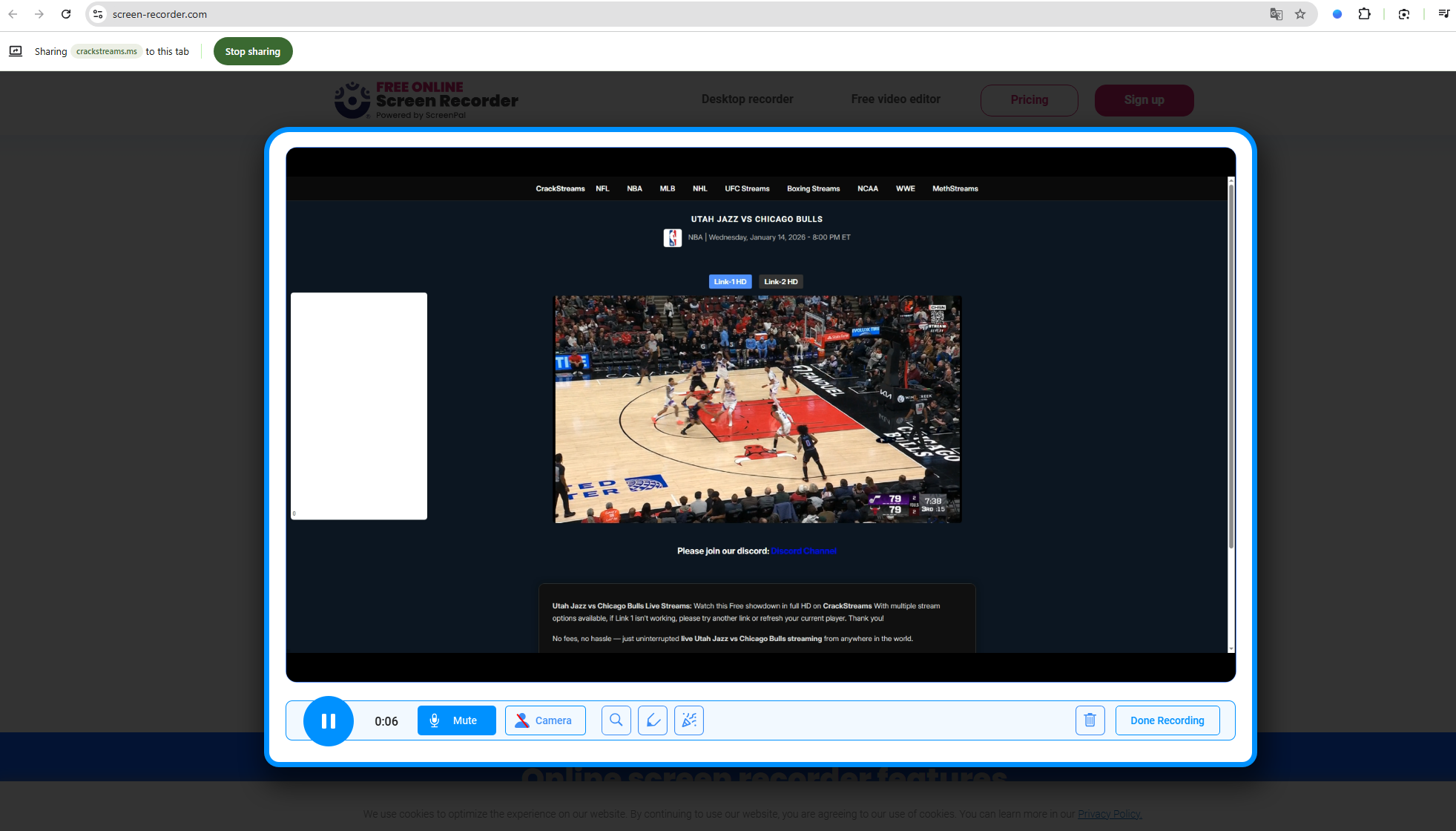Open the Pricing page
Viewport: 1456px width, 831px height.
[x=1029, y=99]
